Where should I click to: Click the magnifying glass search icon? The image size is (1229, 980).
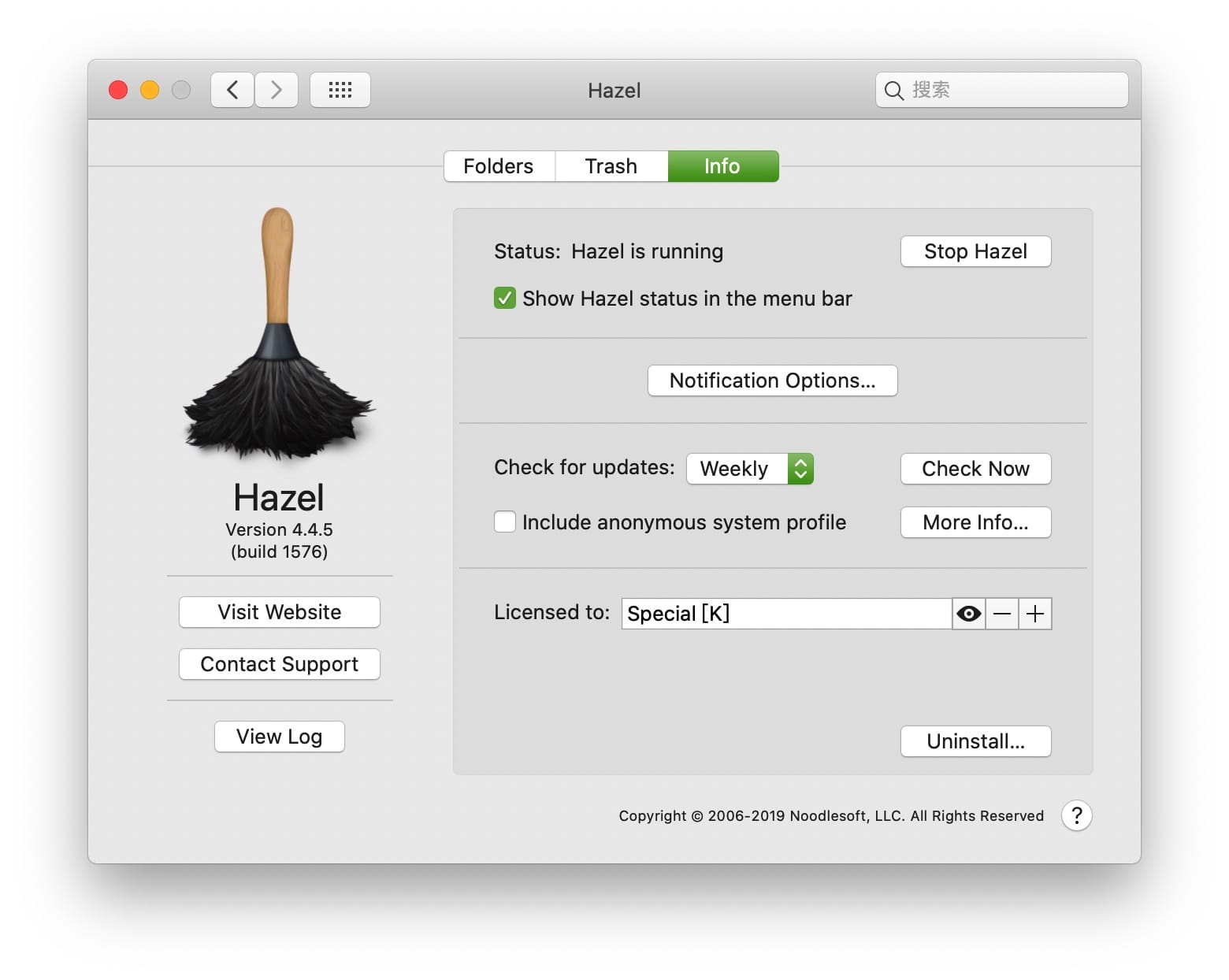pos(893,91)
